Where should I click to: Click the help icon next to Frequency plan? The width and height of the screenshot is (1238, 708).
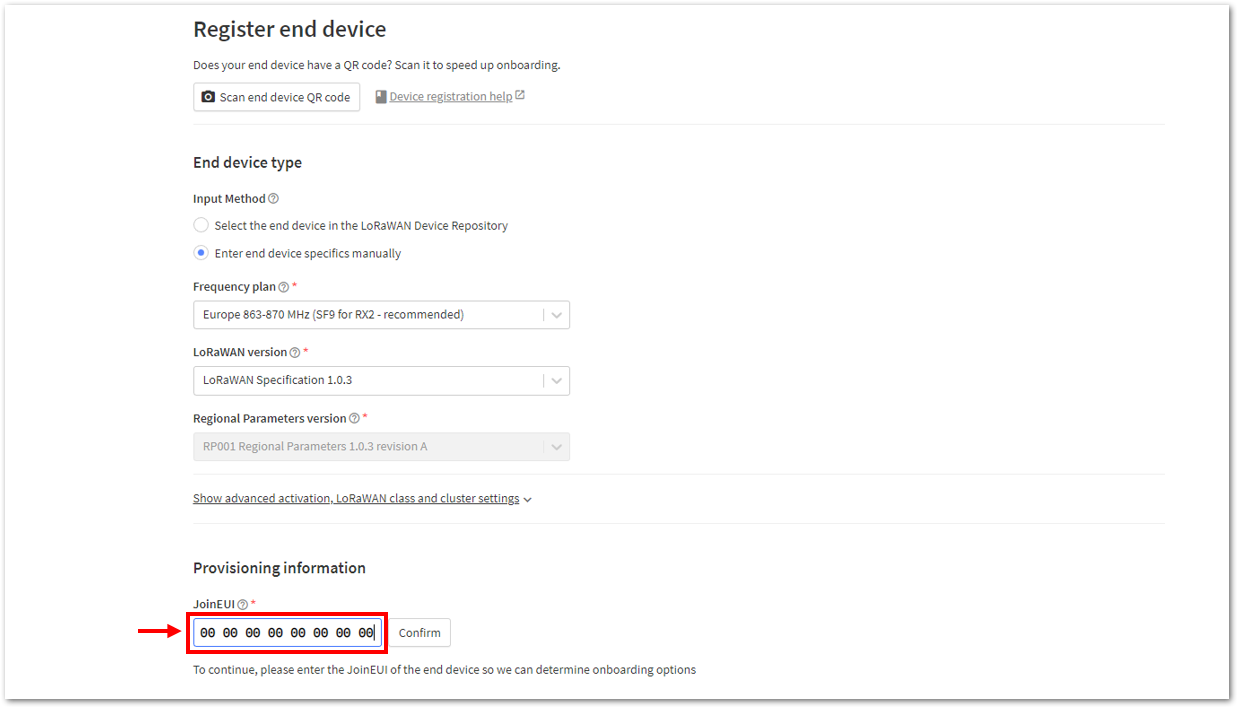tap(284, 287)
